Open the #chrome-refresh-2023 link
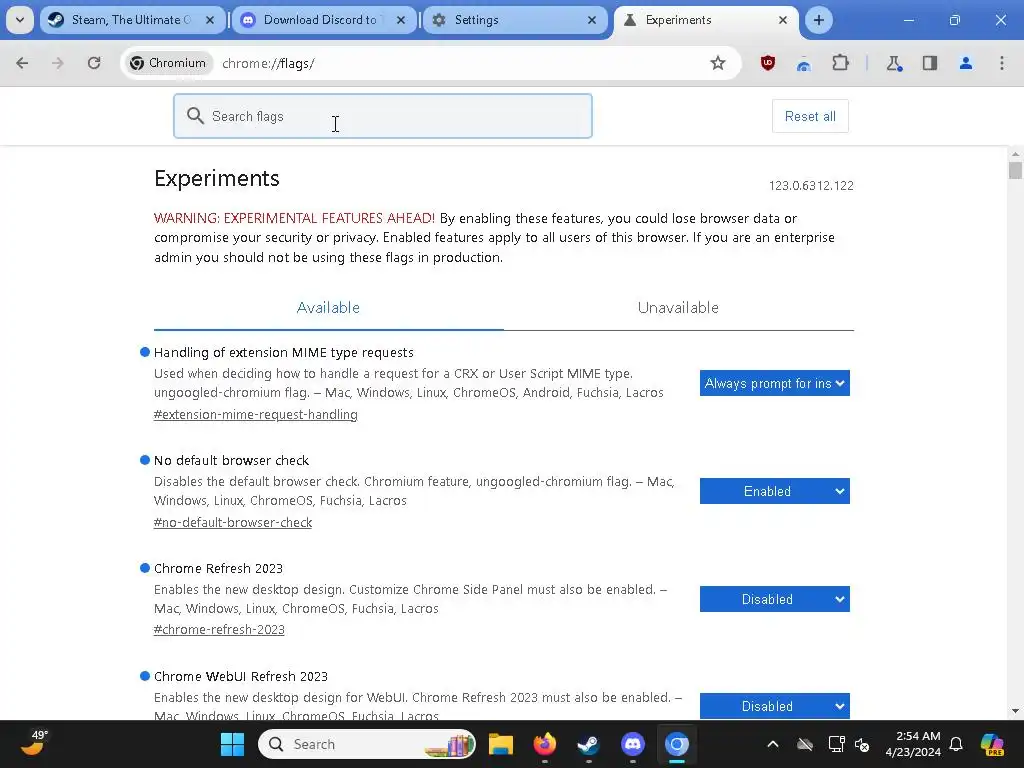 pos(219,630)
